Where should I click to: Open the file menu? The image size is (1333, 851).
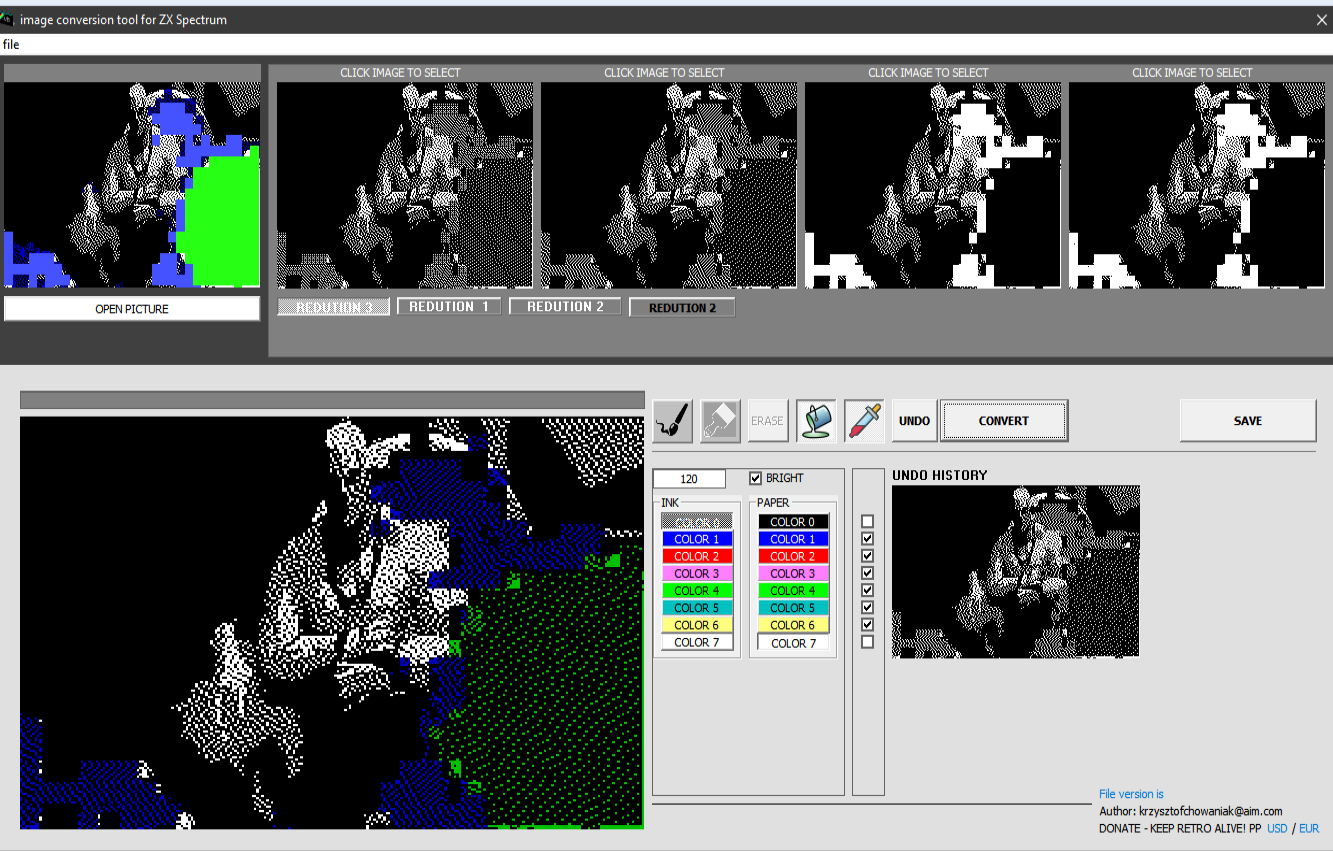click(11, 44)
